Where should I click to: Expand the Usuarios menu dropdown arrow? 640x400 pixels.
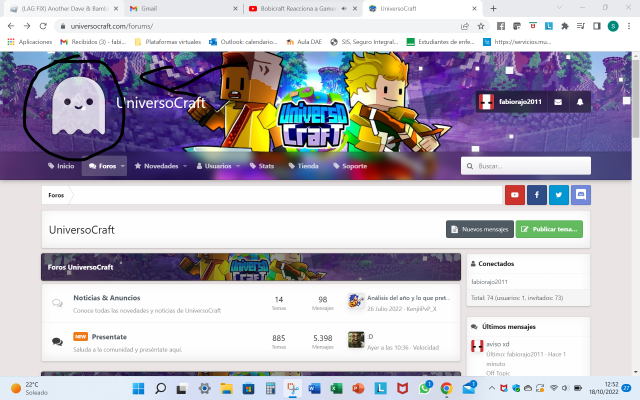(238, 166)
